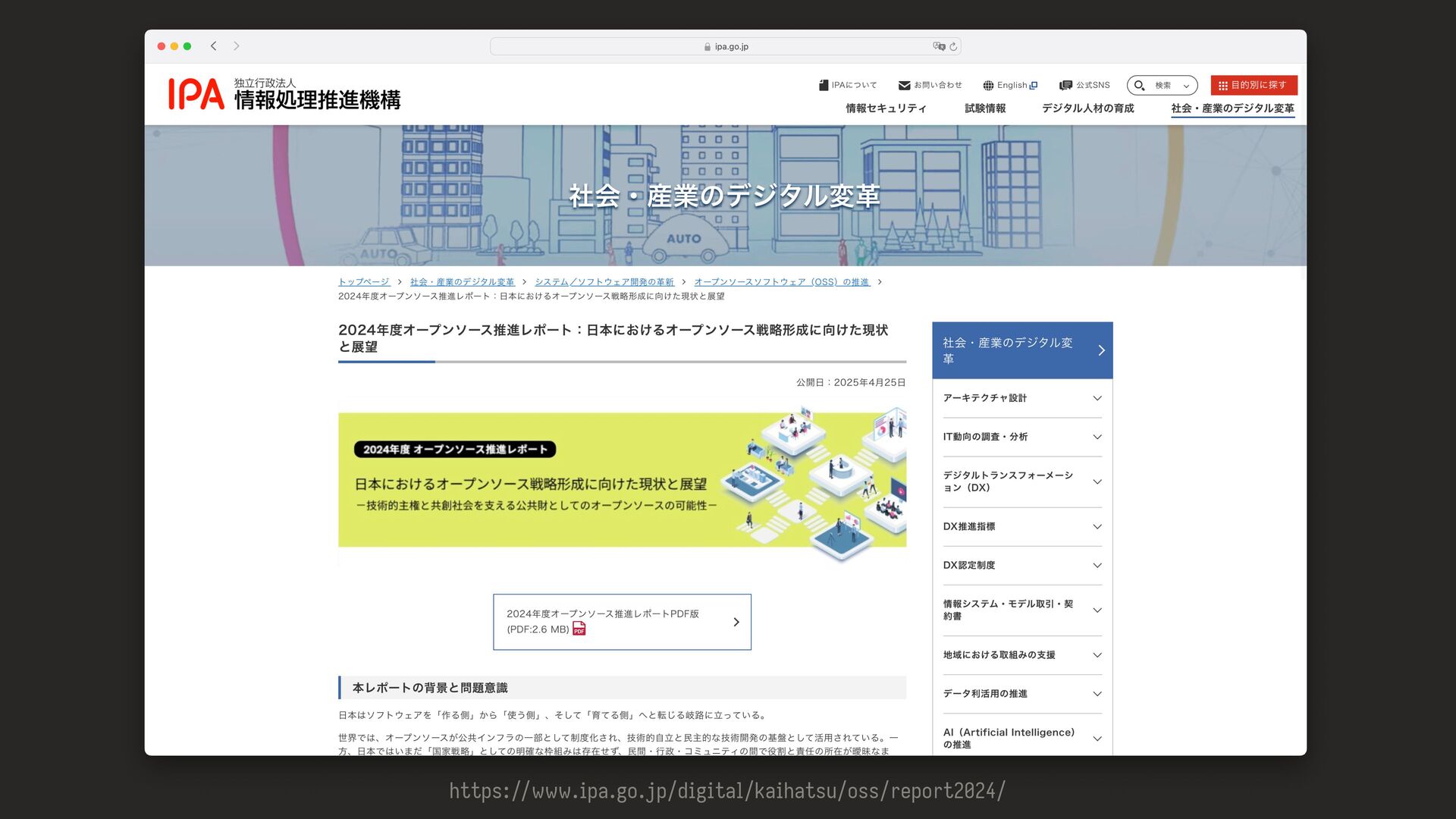Viewport: 1456px width, 819px height.
Task: Click the トップページ breadcrumb link
Action: pyautogui.click(x=364, y=282)
